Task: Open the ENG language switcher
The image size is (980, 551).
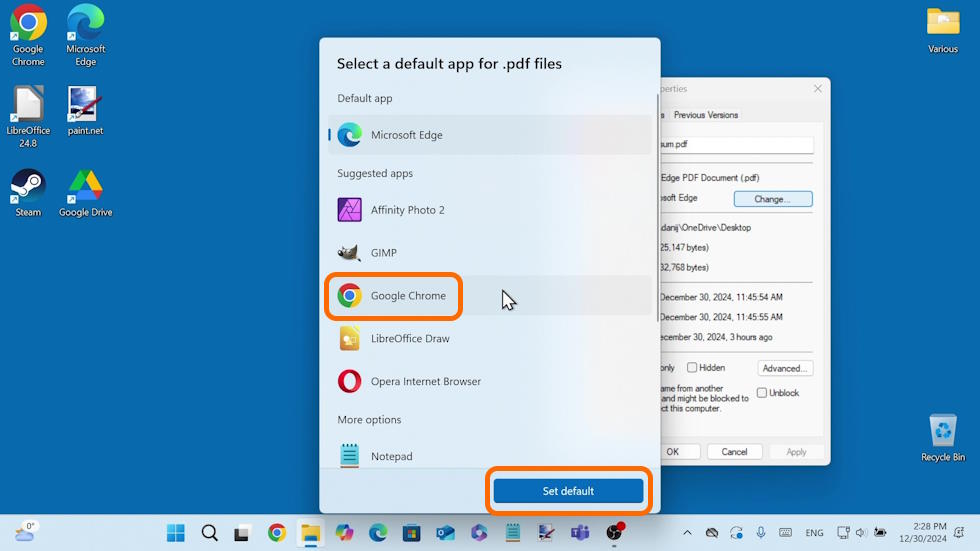Action: [814, 533]
